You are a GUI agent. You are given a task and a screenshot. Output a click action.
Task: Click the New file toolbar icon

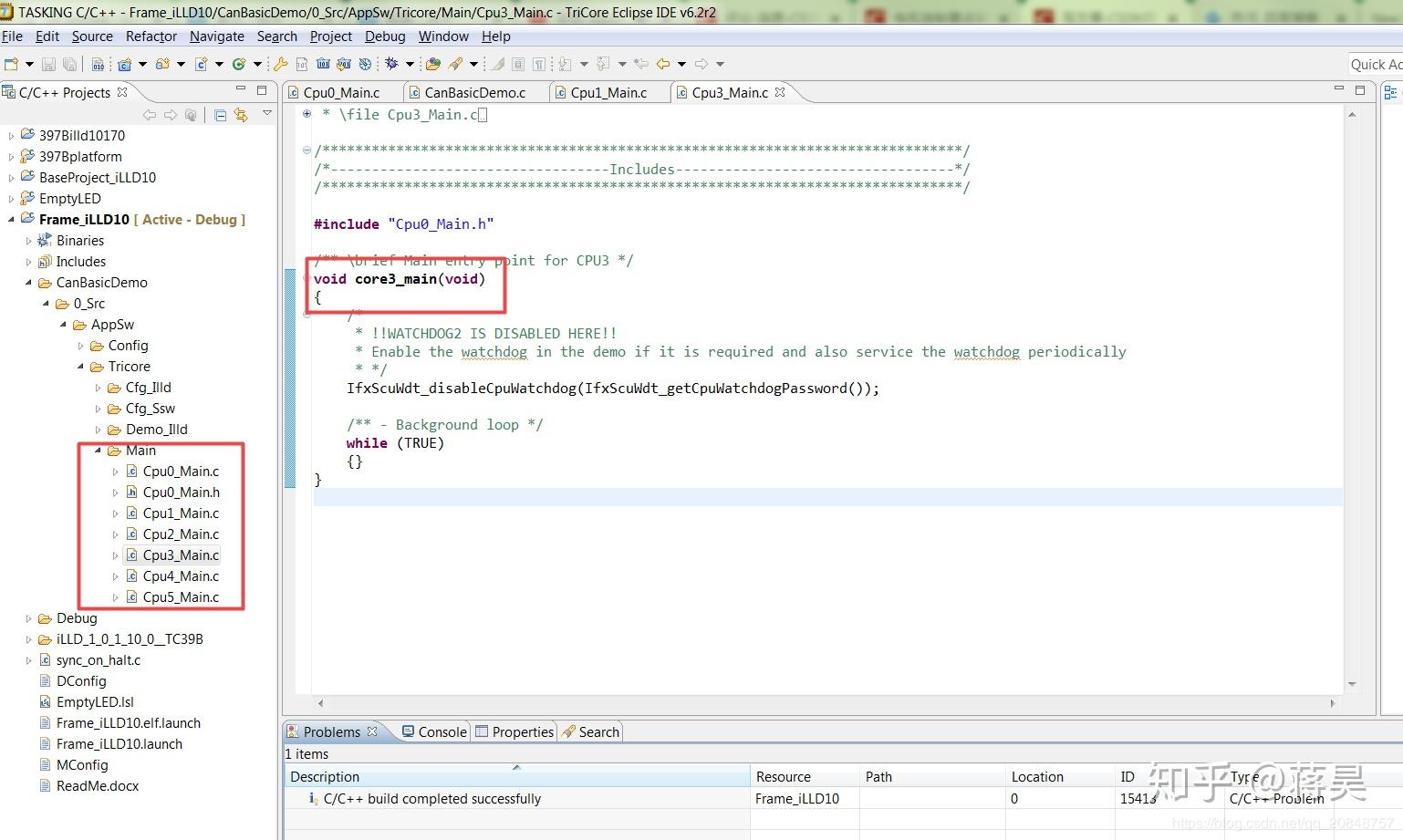click(12, 64)
